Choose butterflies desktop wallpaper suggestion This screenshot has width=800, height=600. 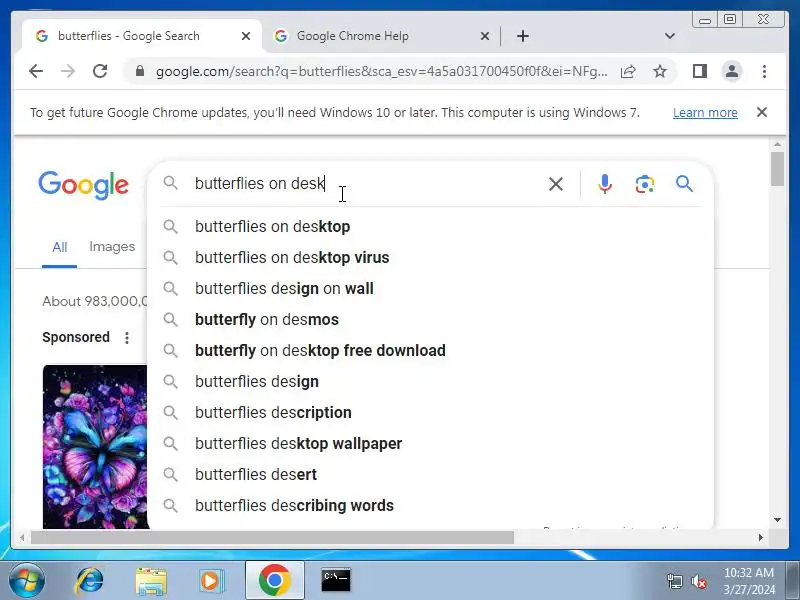[x=430, y=444]
